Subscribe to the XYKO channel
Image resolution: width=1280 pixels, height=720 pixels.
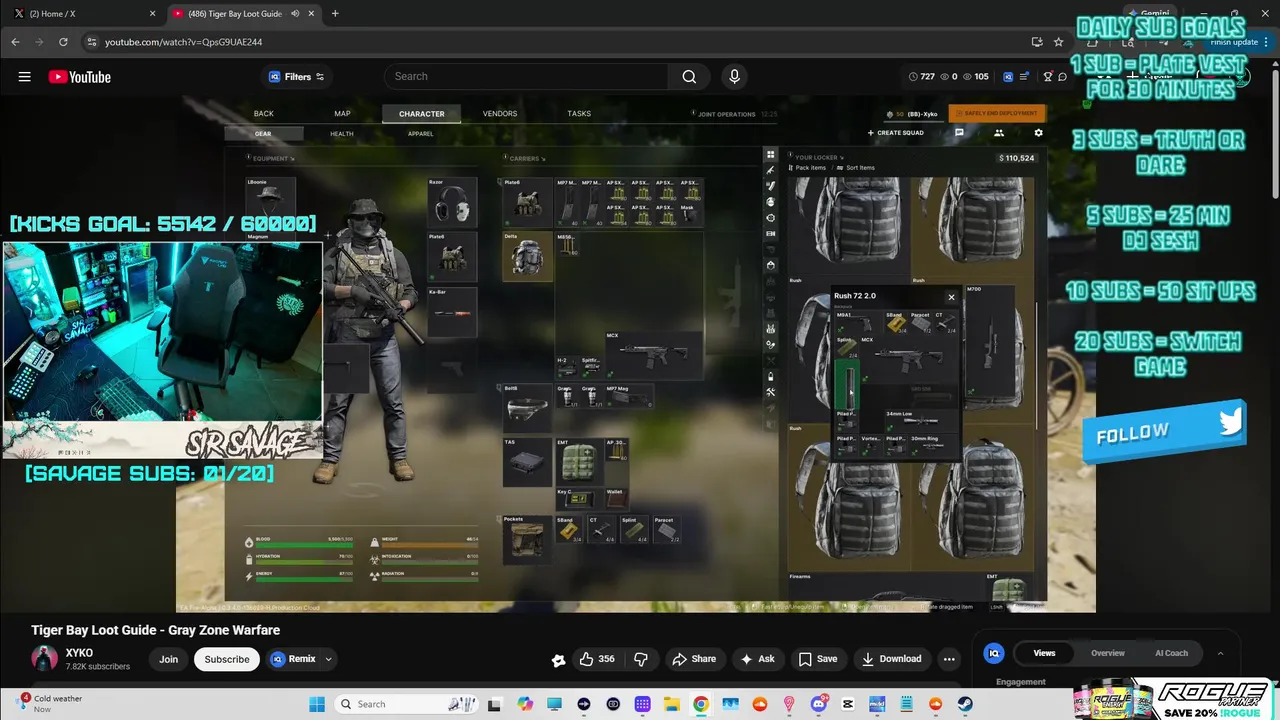pyautogui.click(x=227, y=659)
